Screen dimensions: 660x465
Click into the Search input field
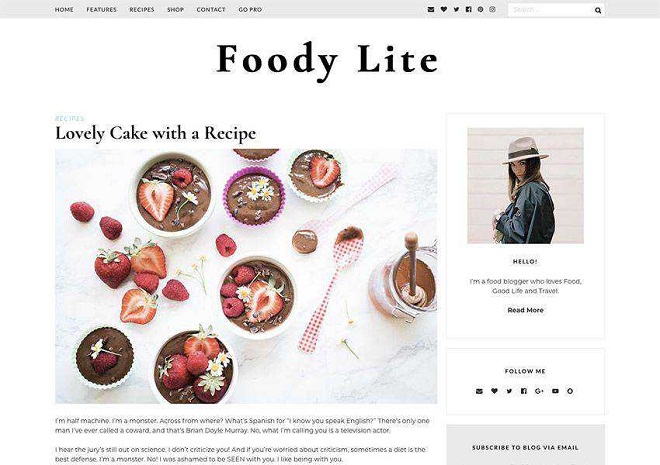tap(550, 10)
